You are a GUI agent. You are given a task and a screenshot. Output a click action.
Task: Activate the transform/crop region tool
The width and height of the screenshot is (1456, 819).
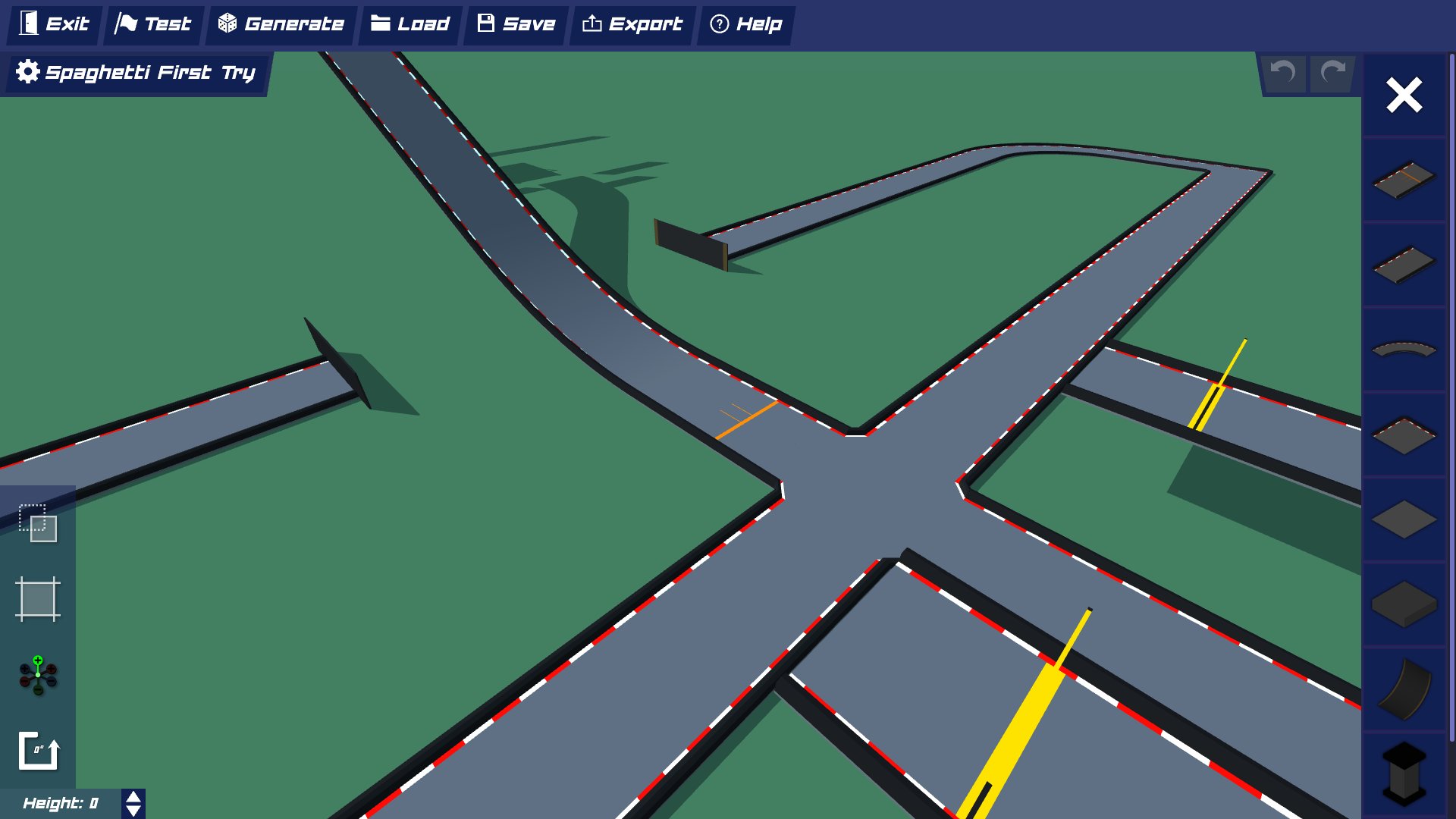[38, 599]
